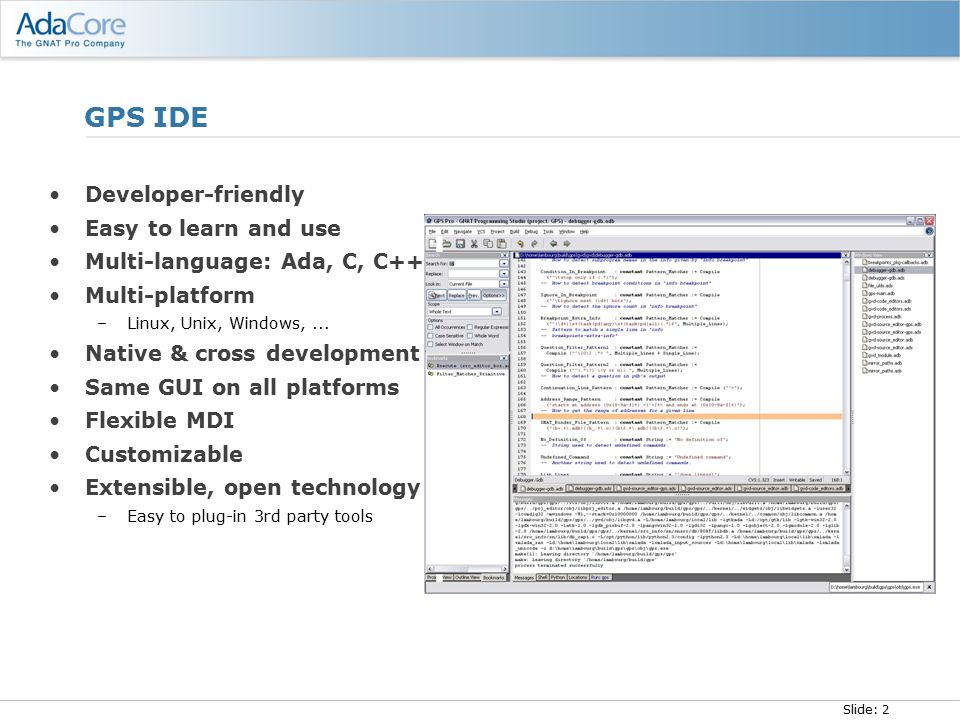
Task: Click the Save floppy disk icon
Action: coord(460,244)
